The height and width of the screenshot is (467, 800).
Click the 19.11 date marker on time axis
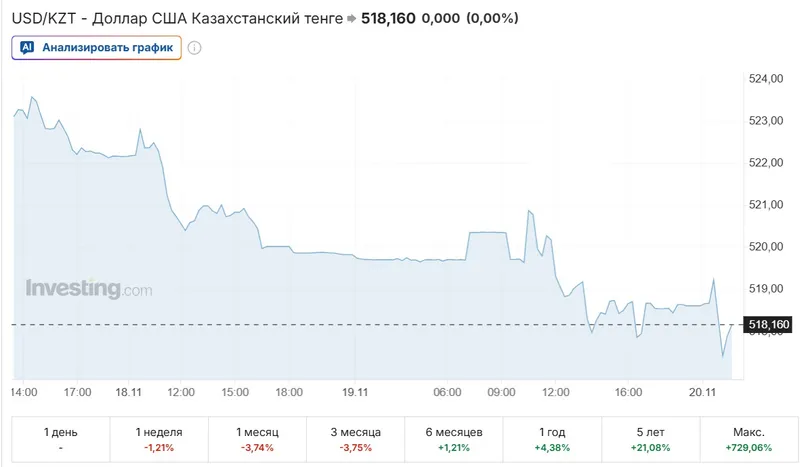354,392
